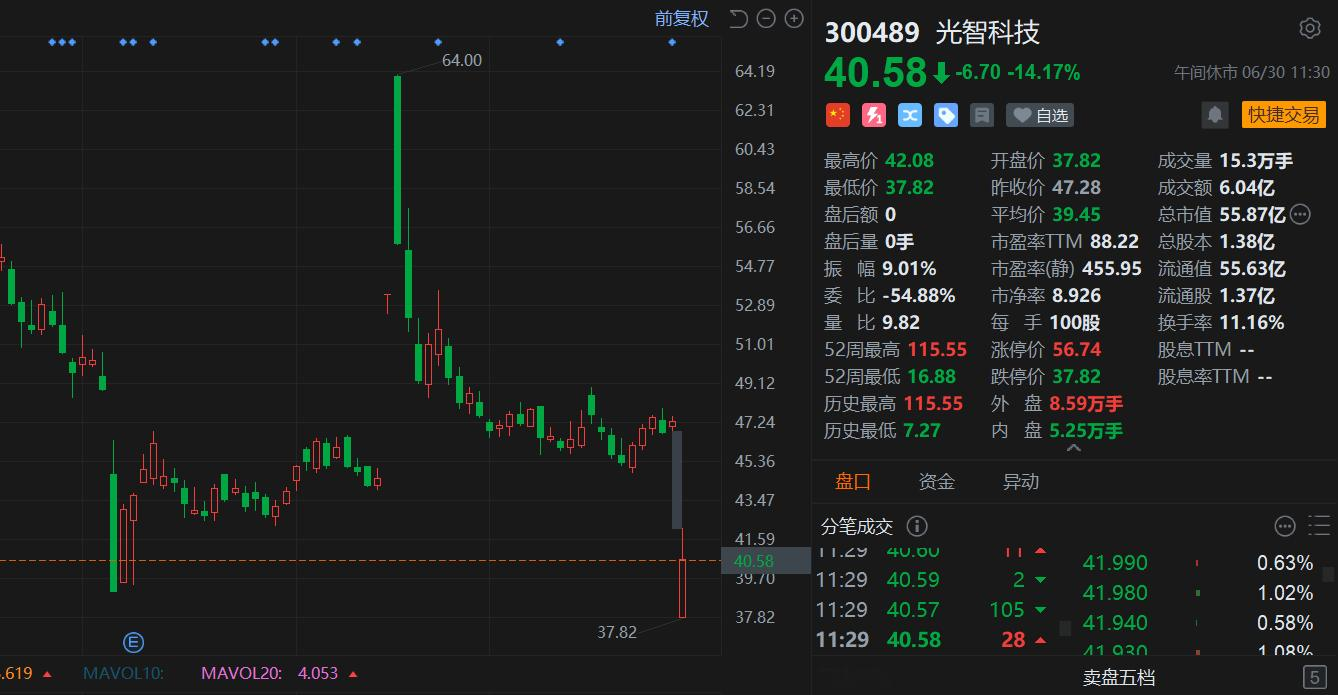Click the list view icon in 分笔成交 header

1321,526
